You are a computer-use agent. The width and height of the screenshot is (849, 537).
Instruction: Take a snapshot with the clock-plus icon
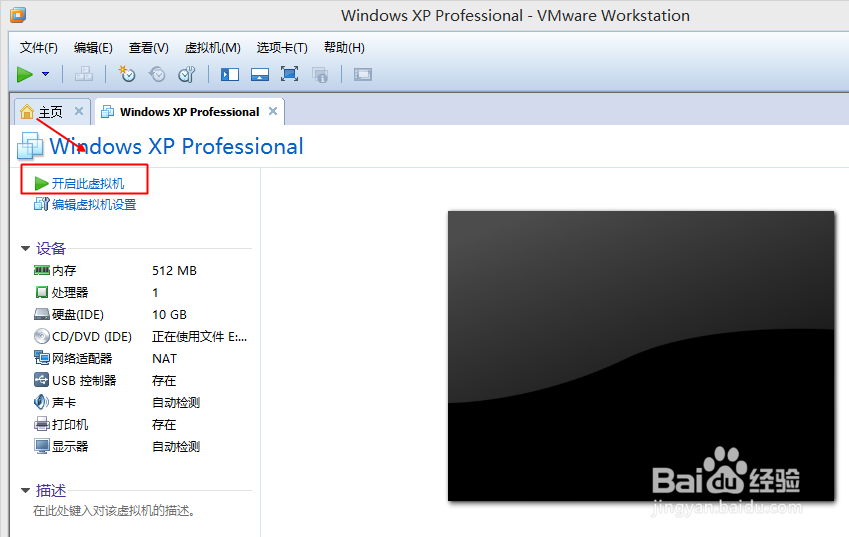pyautogui.click(x=127, y=74)
